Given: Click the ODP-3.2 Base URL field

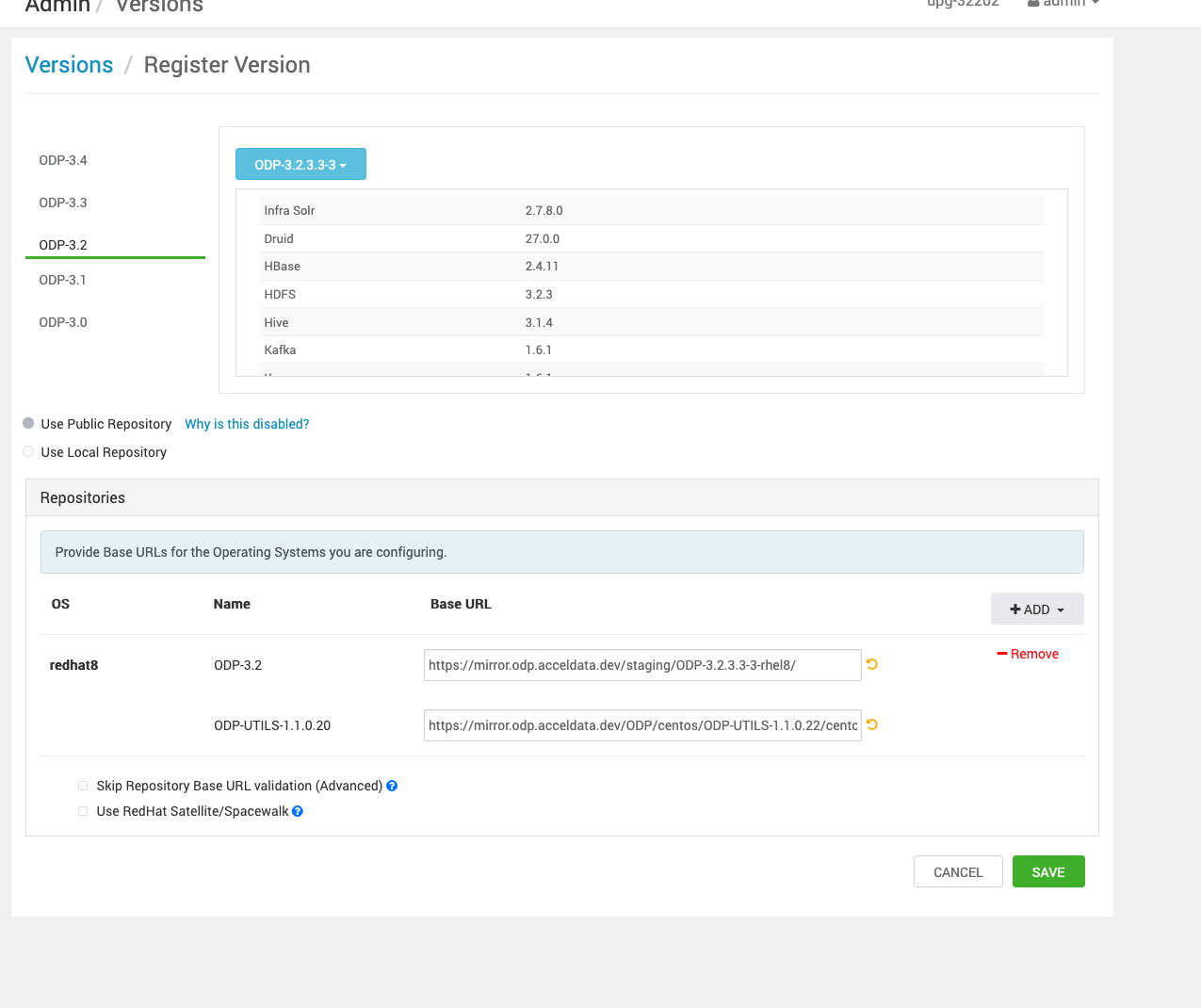Looking at the screenshot, I should coord(641,665).
